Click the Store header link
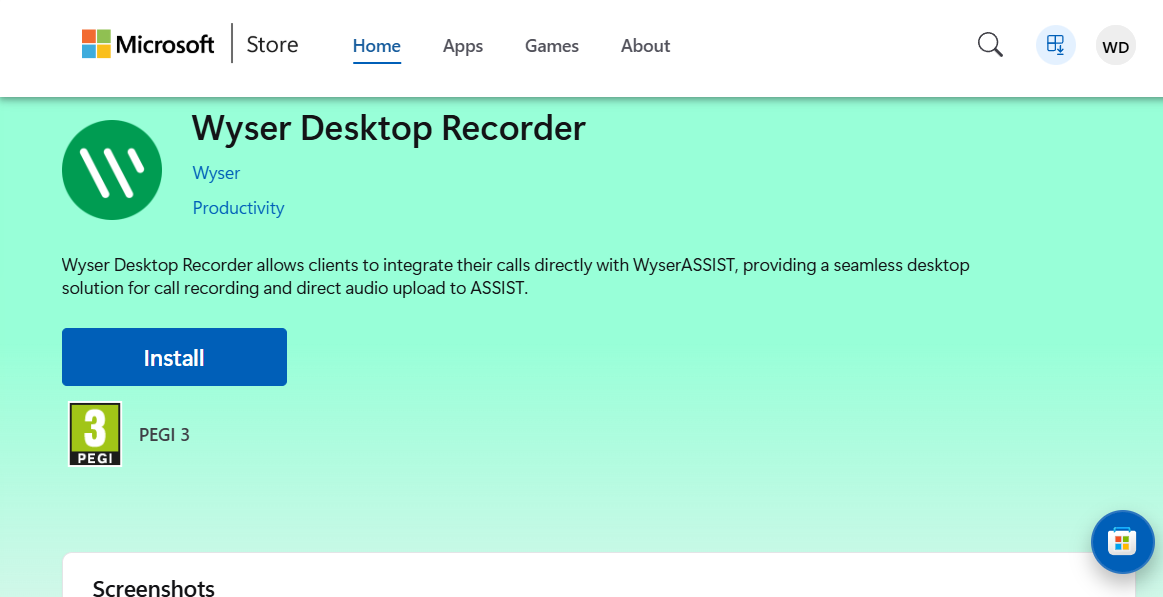This screenshot has width=1163, height=597. (x=272, y=44)
